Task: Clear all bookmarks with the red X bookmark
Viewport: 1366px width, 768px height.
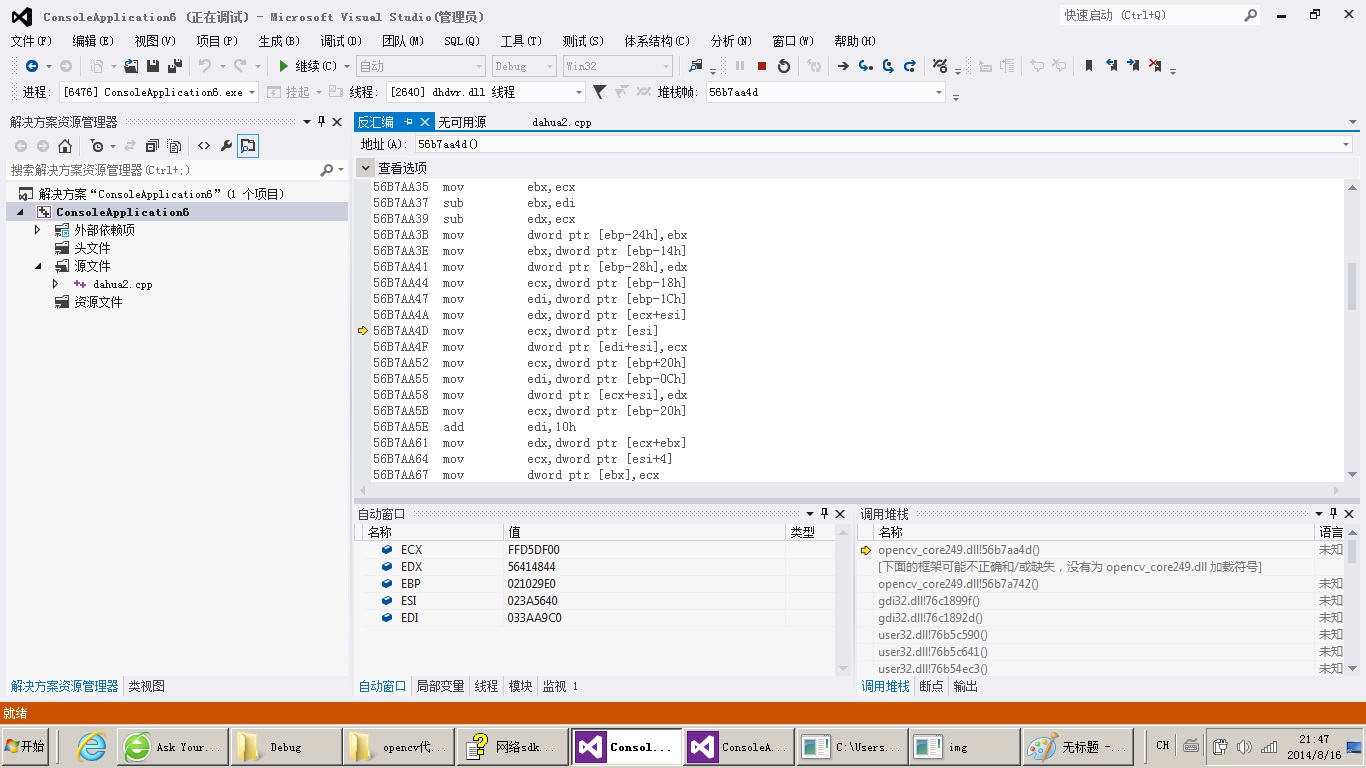Action: coord(1155,66)
